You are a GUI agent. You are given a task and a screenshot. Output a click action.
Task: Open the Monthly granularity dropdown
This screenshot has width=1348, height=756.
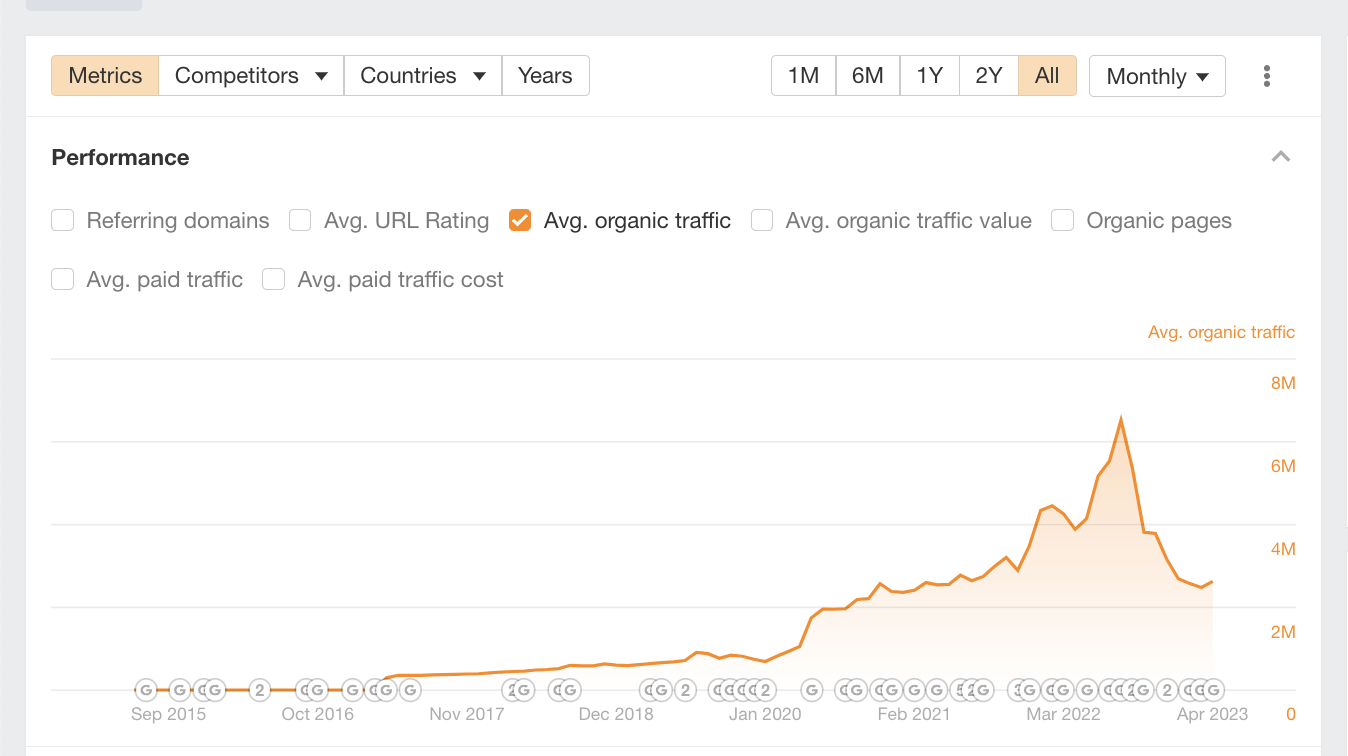click(1157, 75)
